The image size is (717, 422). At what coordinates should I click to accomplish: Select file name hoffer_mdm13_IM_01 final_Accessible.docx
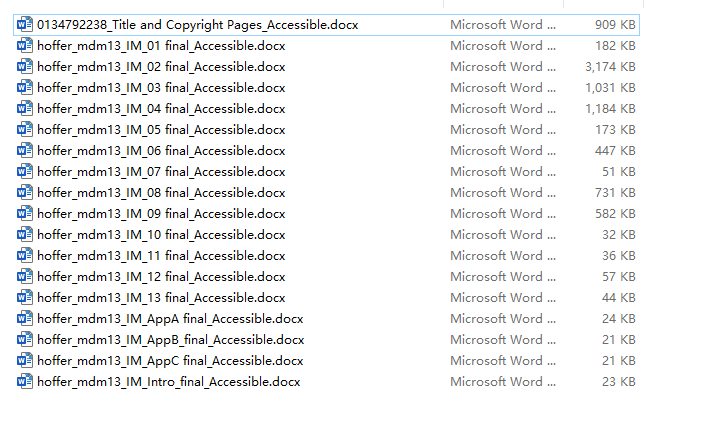click(x=161, y=46)
